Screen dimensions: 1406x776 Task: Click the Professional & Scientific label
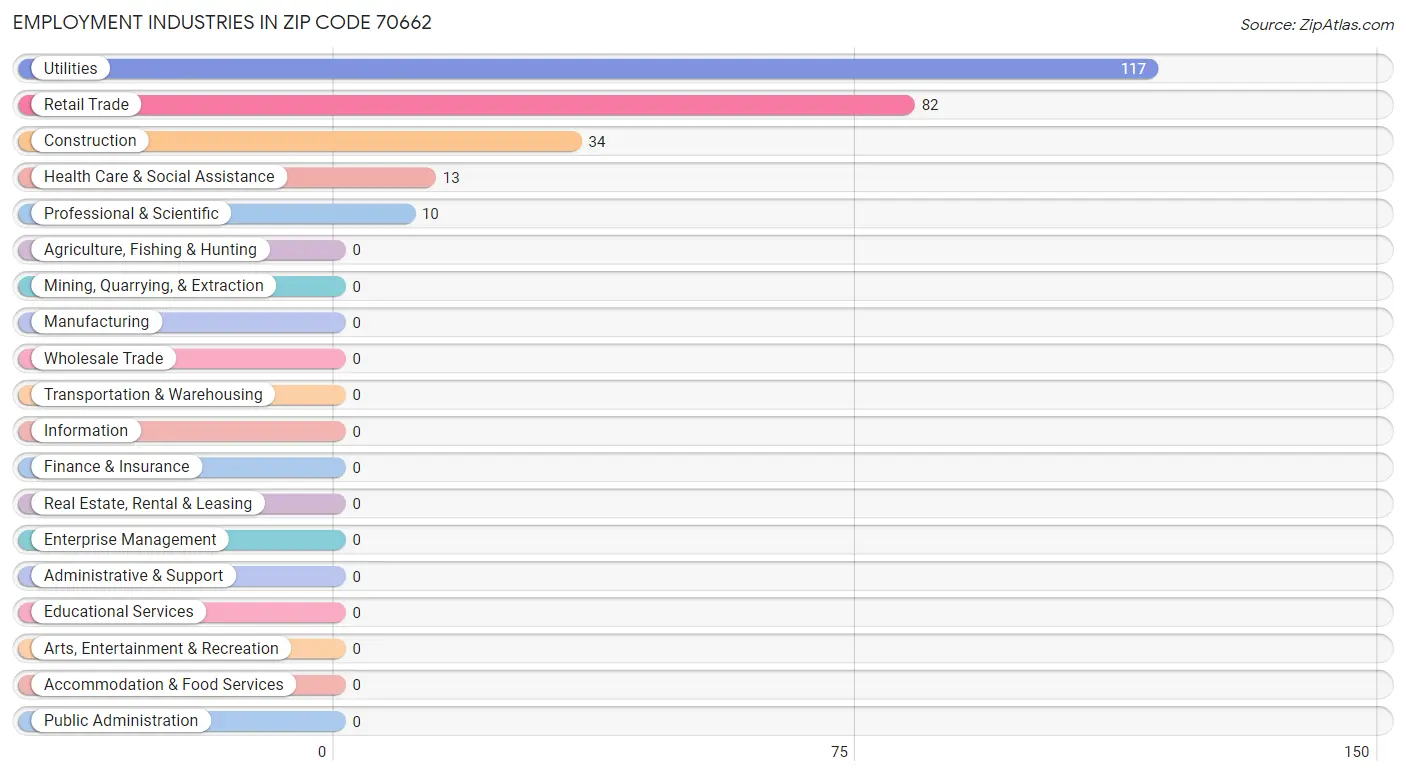pos(131,213)
